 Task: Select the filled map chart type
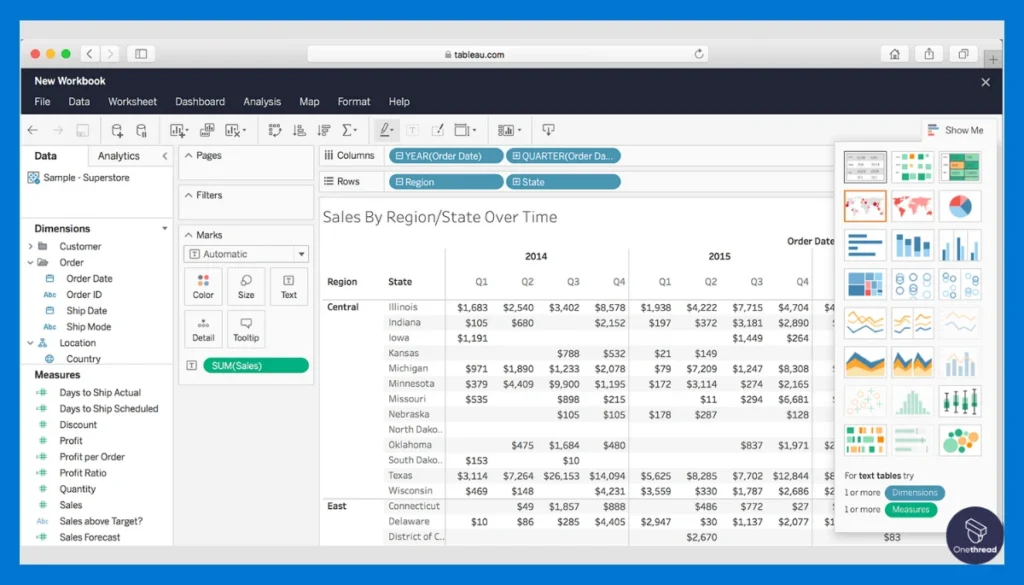[x=912, y=206]
